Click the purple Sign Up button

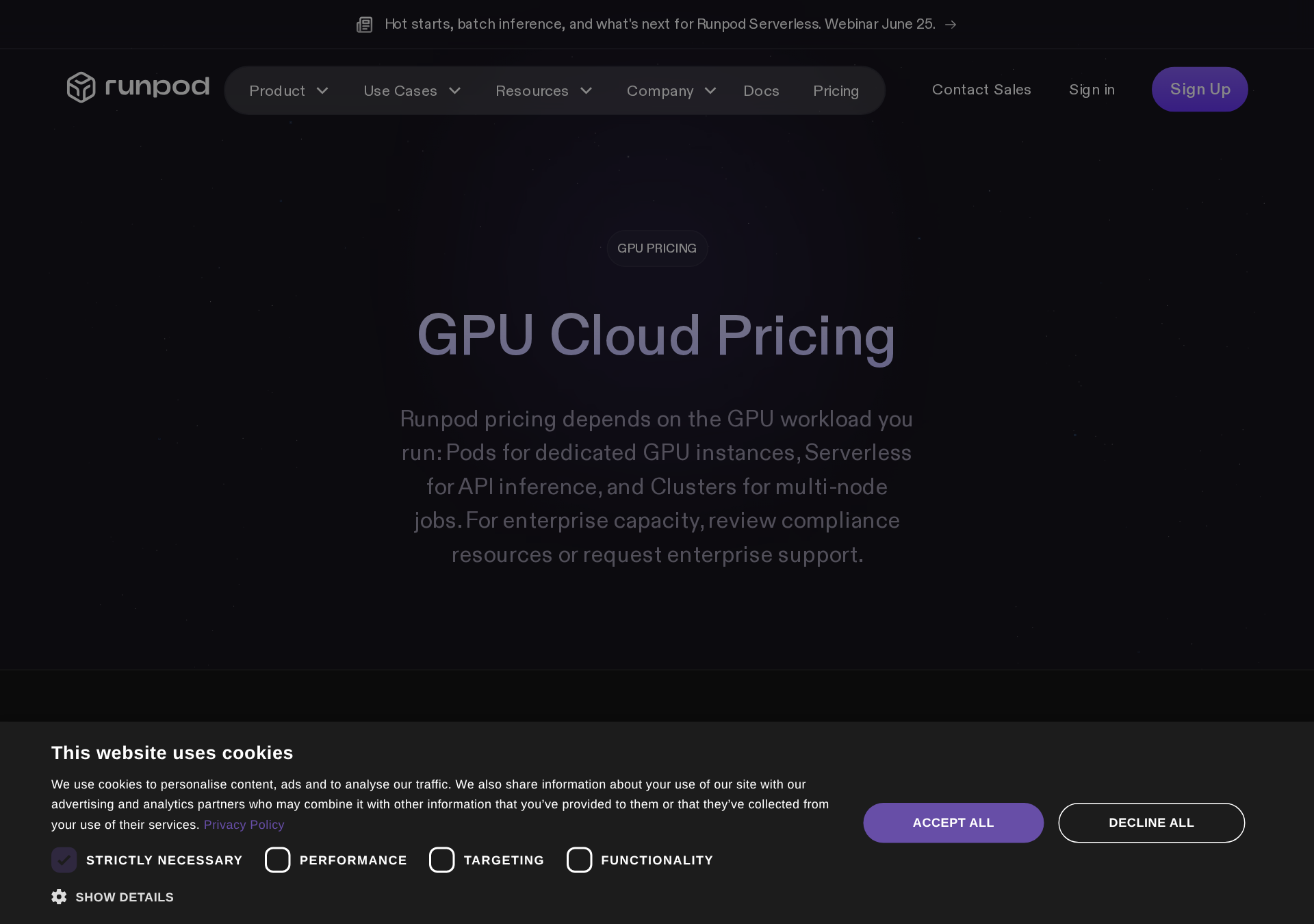[x=1200, y=90]
